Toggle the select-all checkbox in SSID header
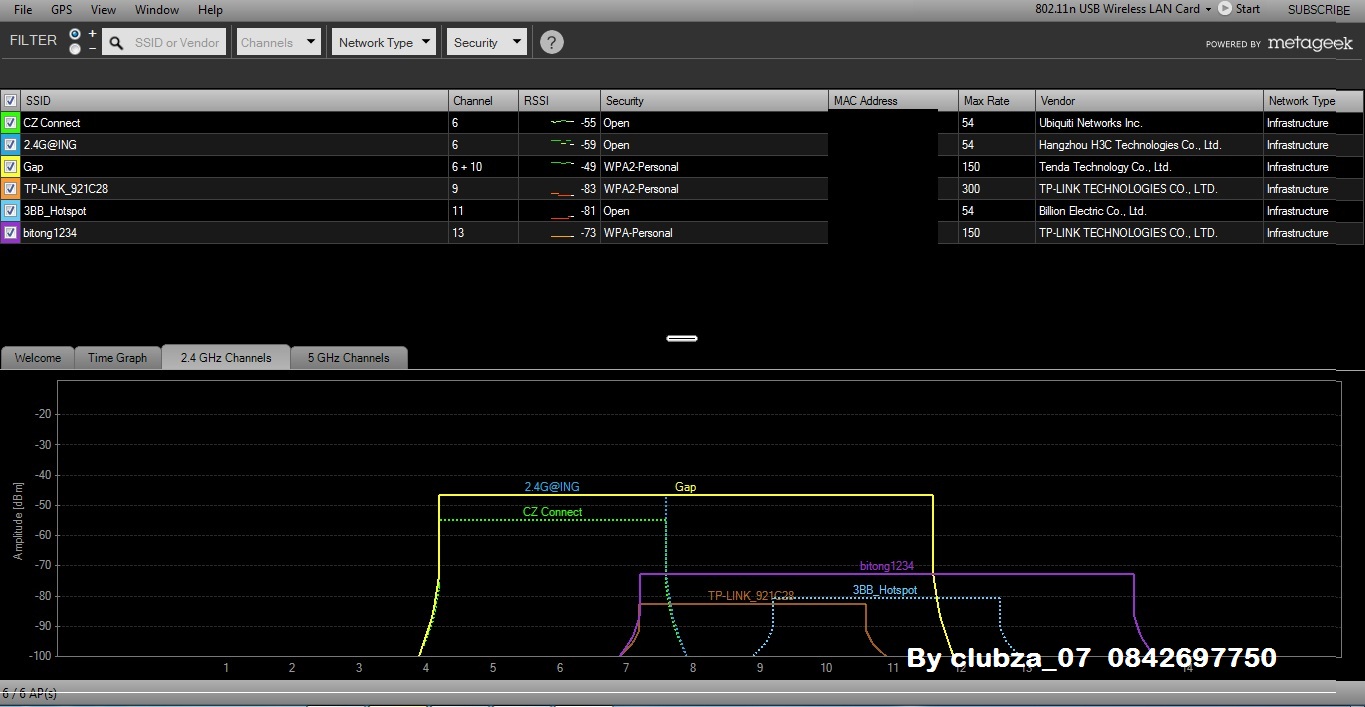This screenshot has width=1365, height=707. click(x=11, y=101)
